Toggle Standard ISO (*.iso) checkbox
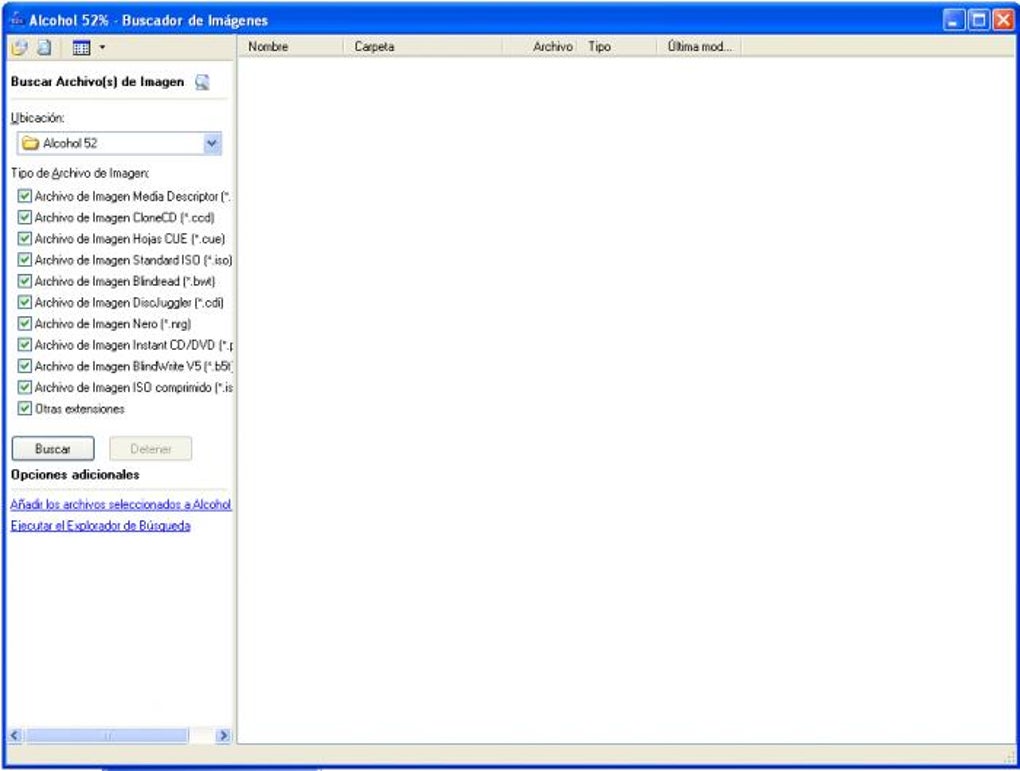Image resolution: width=1020 pixels, height=771 pixels. (x=25, y=260)
